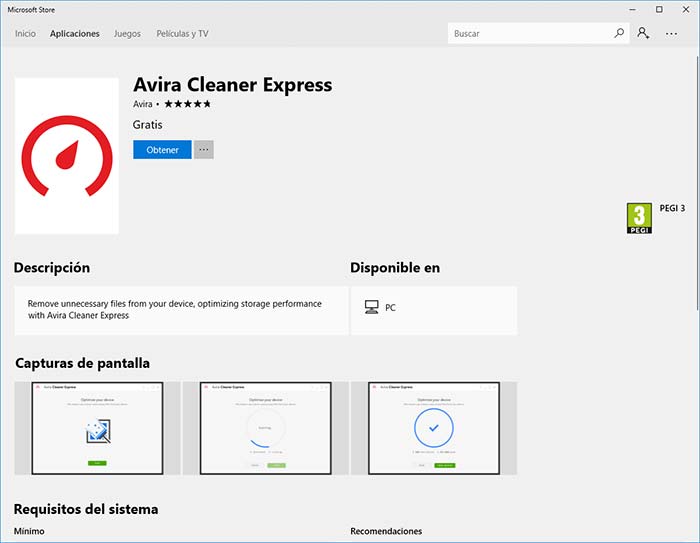700x543 pixels.
Task: Click the Capturas de pantalla heading
Action: coord(83,363)
